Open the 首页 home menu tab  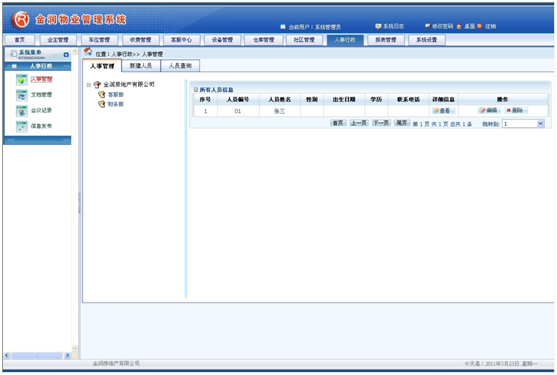click(x=20, y=40)
